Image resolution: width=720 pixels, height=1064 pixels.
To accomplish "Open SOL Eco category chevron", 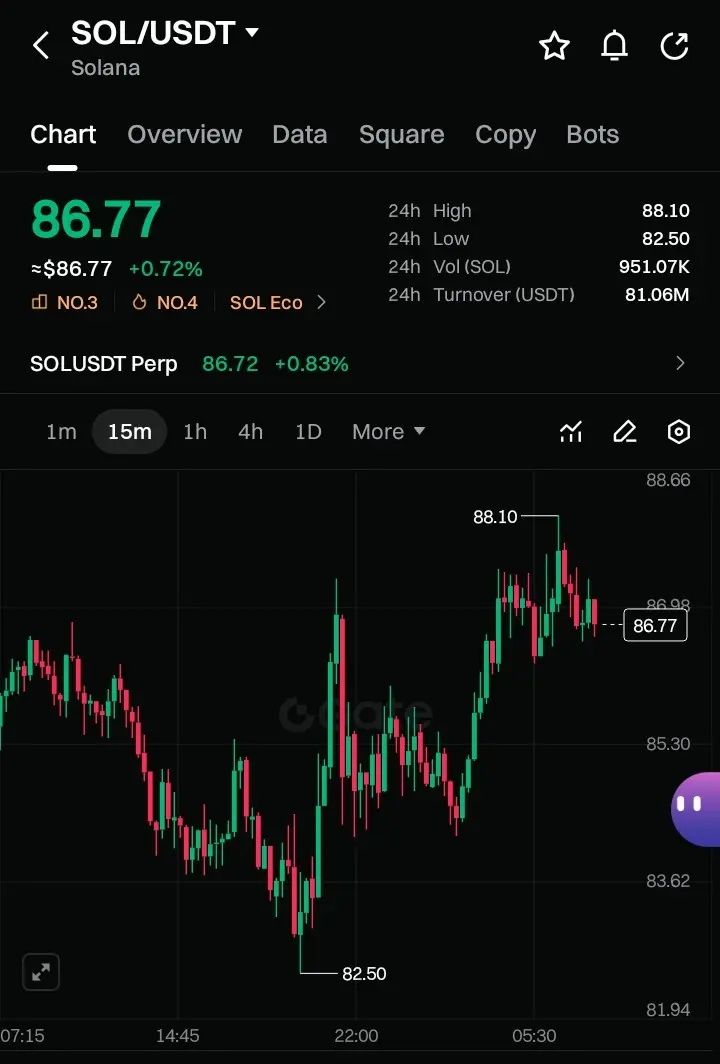I will pyautogui.click(x=322, y=303).
